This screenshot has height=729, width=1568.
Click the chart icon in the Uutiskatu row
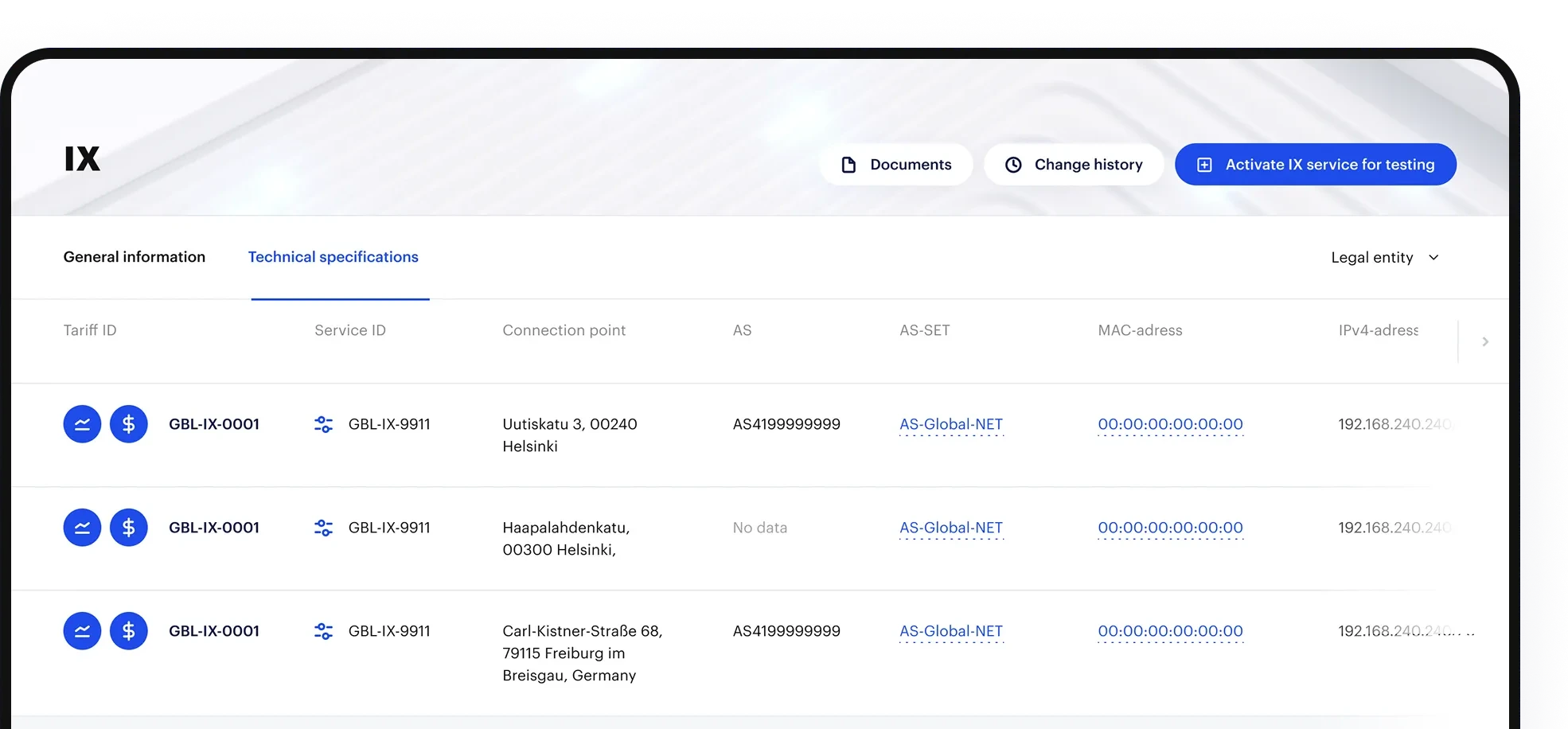click(82, 424)
